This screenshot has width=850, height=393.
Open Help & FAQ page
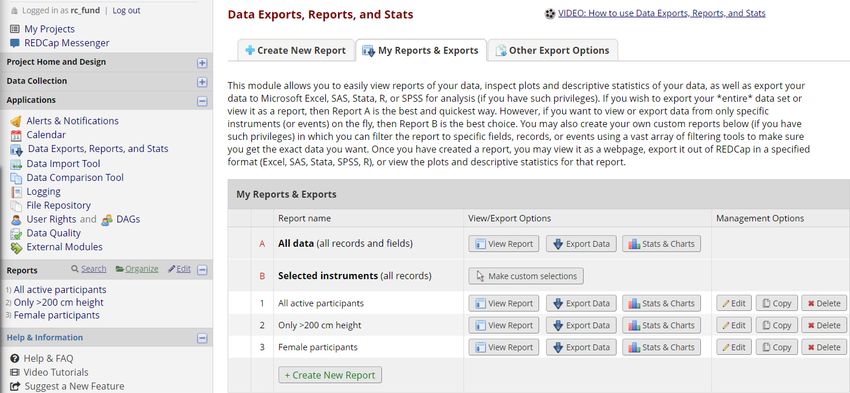(48, 358)
